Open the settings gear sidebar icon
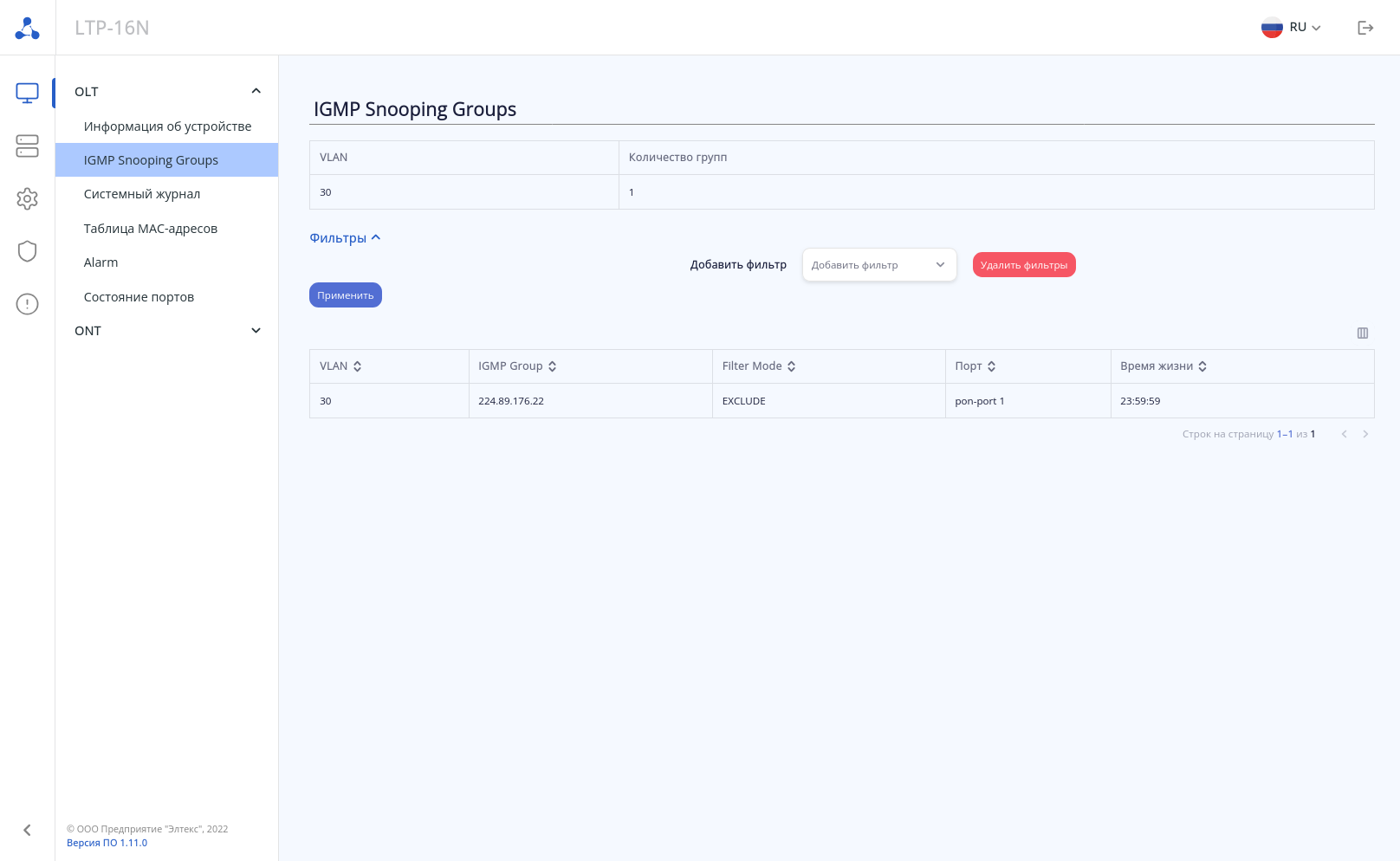The height and width of the screenshot is (861, 1400). tap(27, 198)
